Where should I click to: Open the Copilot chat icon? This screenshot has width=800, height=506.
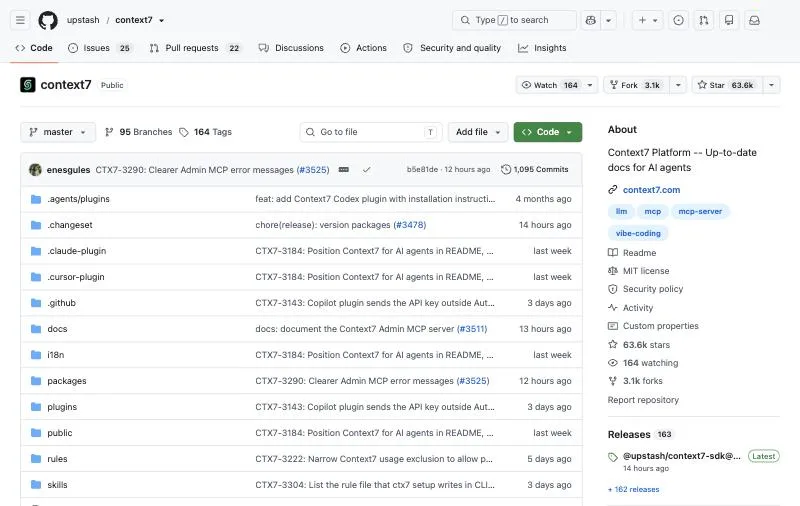[x=591, y=20]
